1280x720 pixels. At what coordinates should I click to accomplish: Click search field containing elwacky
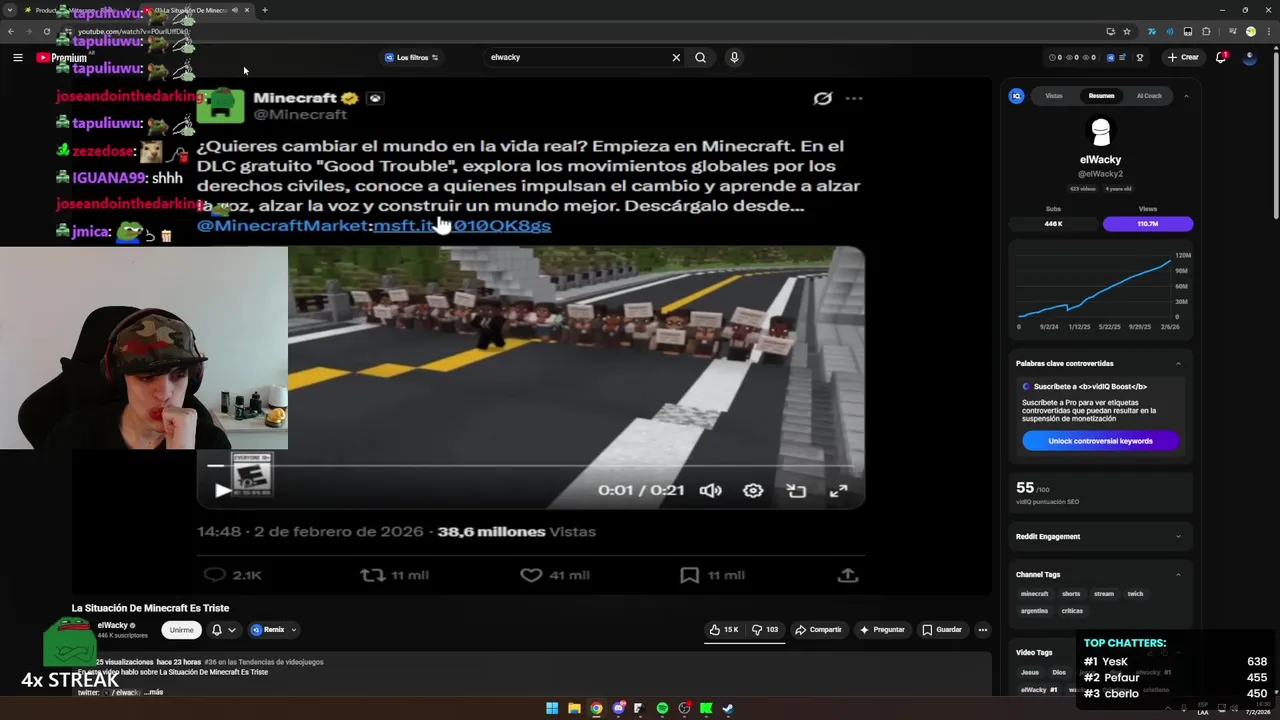pos(575,58)
